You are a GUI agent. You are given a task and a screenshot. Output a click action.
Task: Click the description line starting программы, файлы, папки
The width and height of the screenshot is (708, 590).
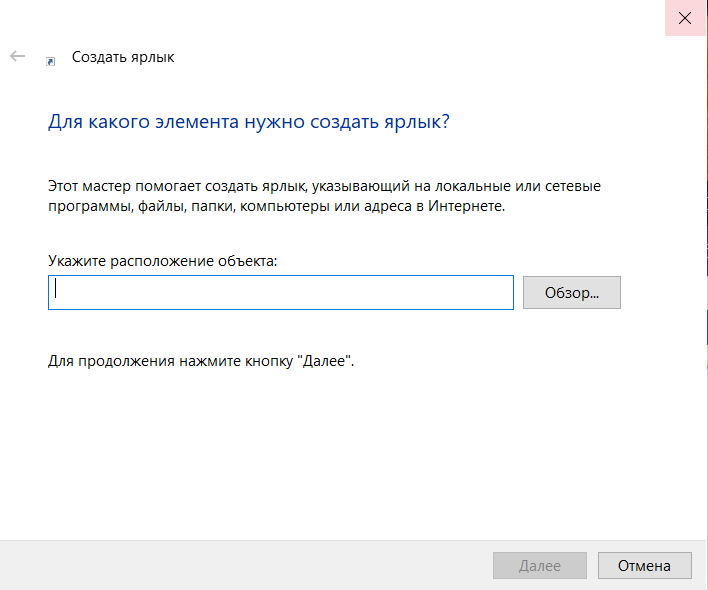(x=276, y=206)
